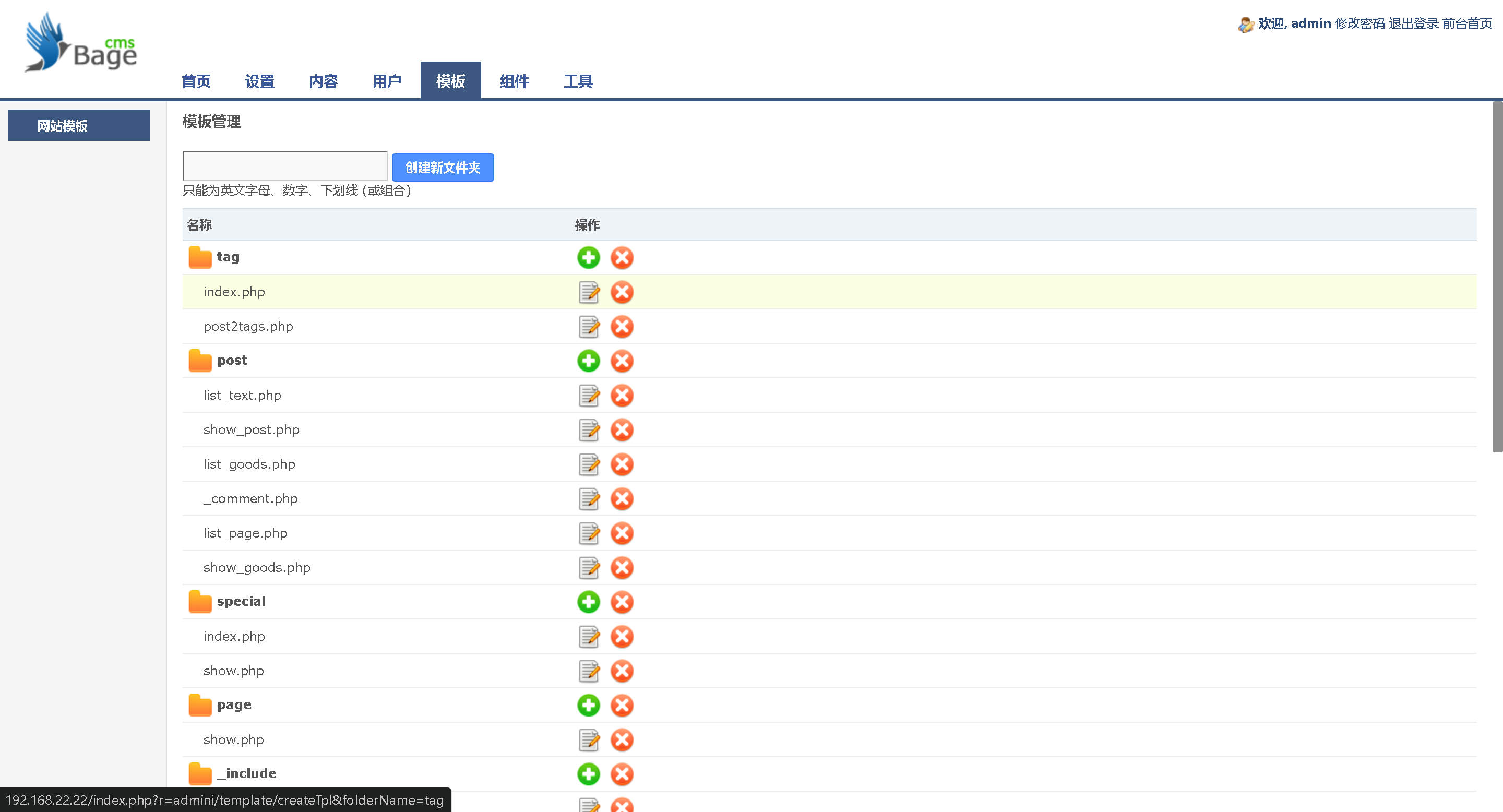Click the page vertical scrollbar
The image size is (1503, 812).
1497,277
